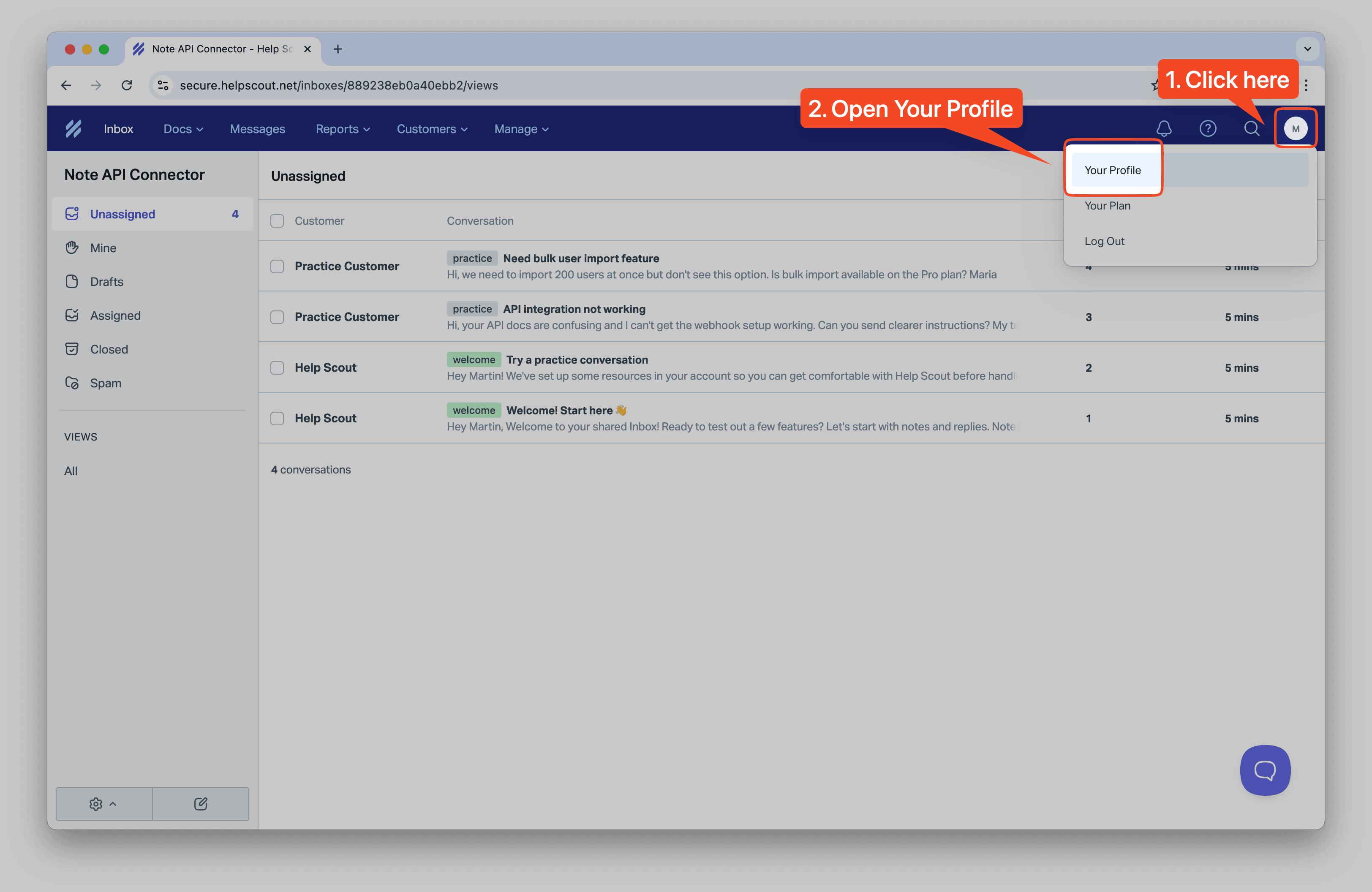Open the Inbox nav item
1372x892 pixels.
point(118,129)
